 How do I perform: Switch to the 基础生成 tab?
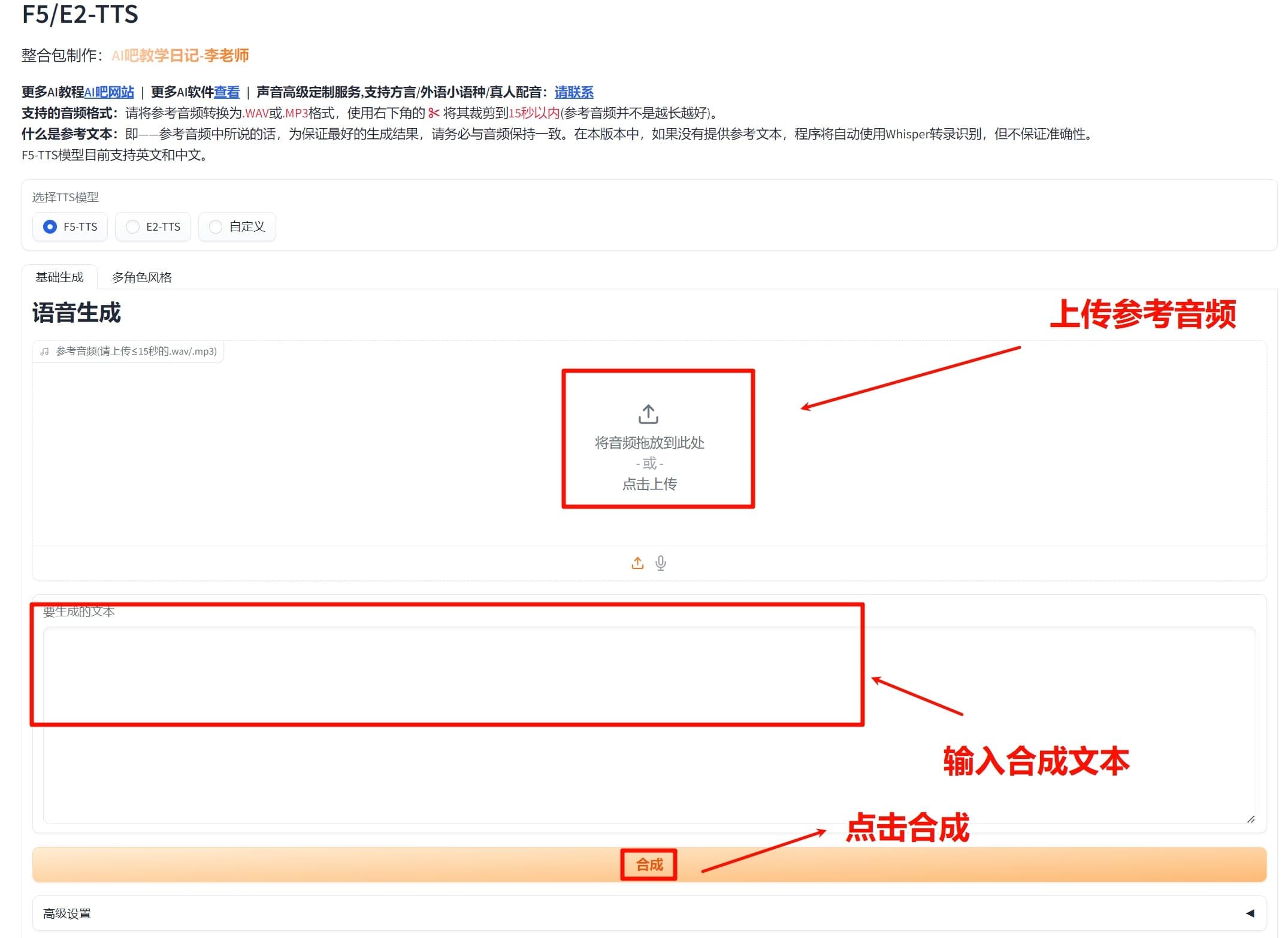pos(59,277)
